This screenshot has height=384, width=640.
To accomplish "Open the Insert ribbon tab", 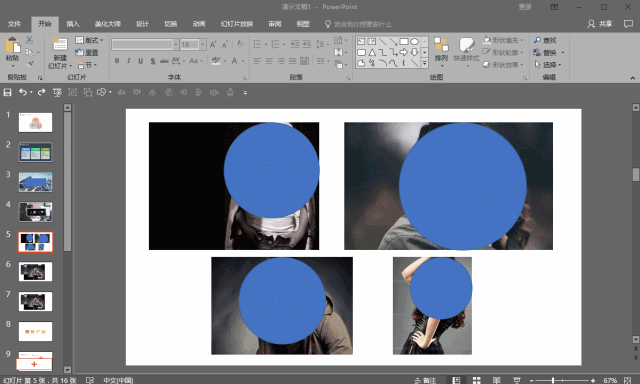I will pyautogui.click(x=73, y=24).
